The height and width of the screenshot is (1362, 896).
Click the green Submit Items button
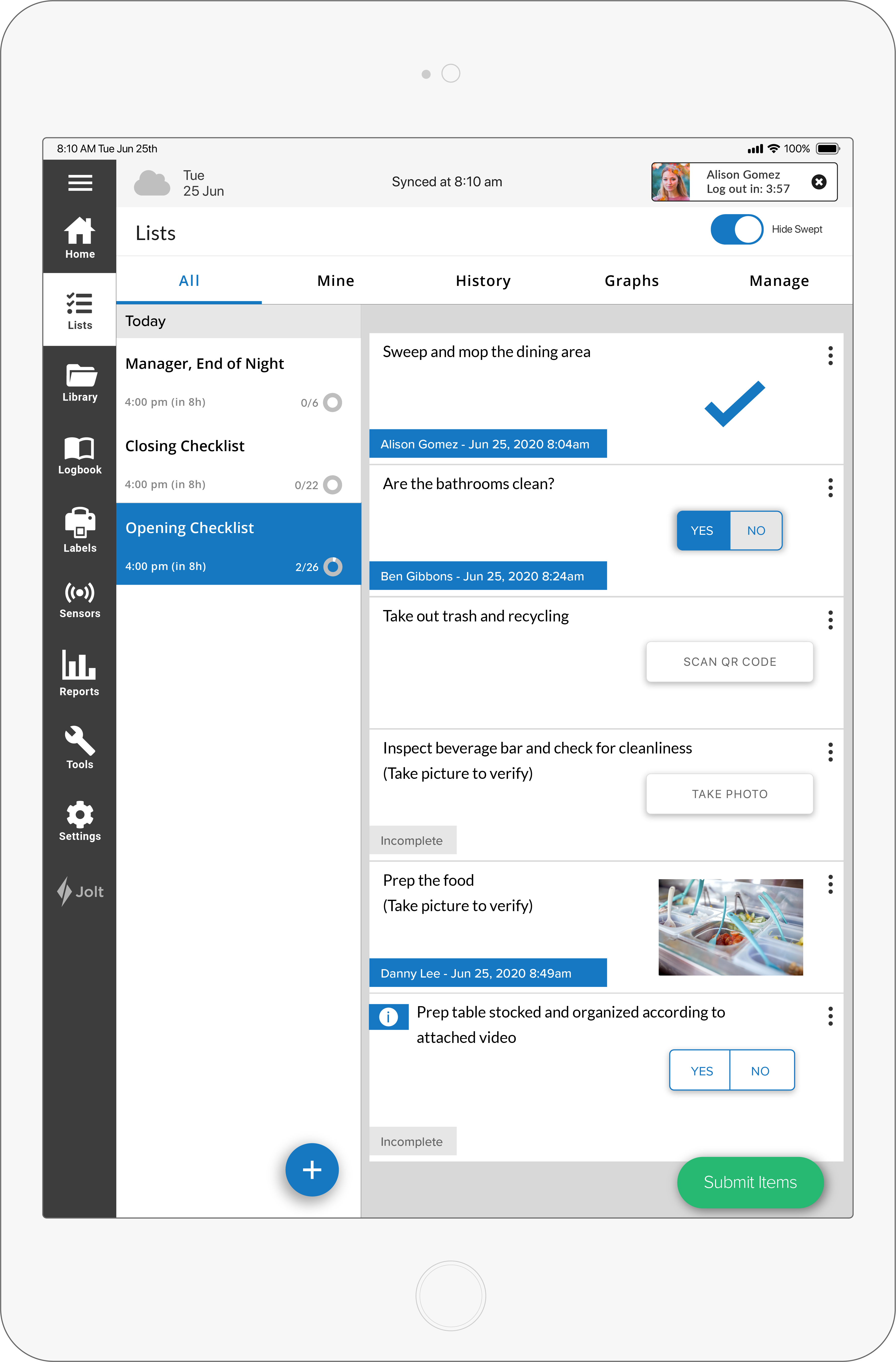click(x=750, y=1182)
